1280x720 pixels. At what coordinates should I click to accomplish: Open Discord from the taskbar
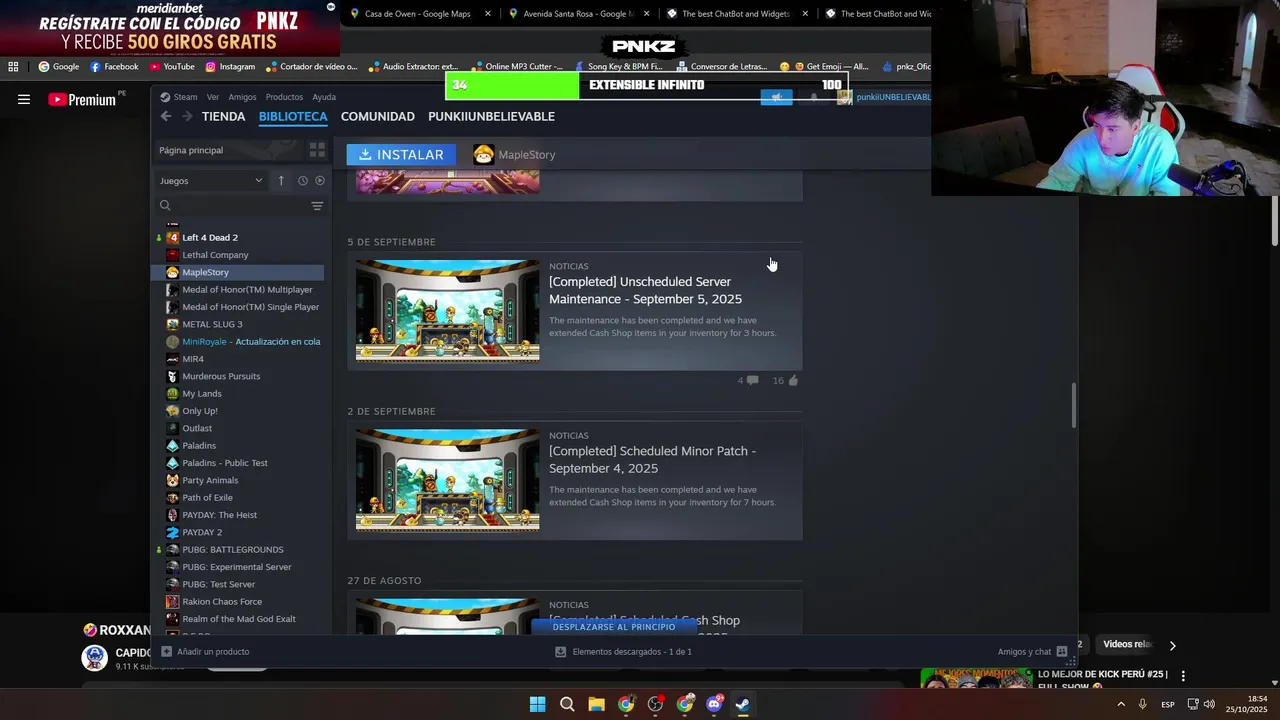714,704
